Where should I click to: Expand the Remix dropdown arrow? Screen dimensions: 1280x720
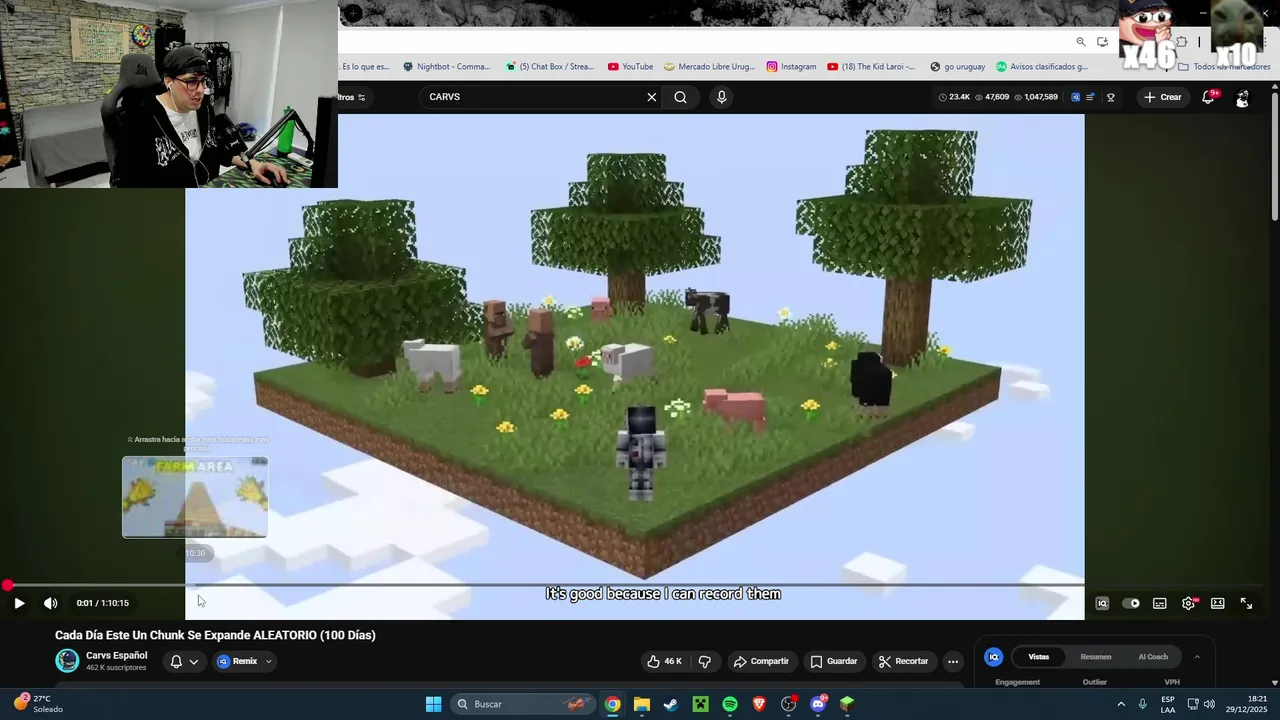(268, 661)
